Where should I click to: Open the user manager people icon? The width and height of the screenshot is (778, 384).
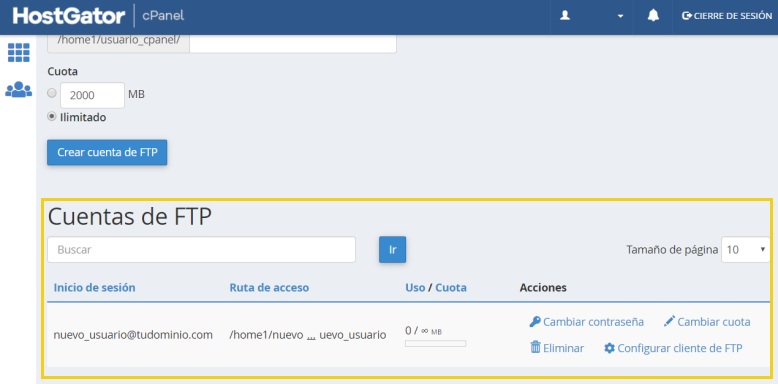[x=18, y=90]
